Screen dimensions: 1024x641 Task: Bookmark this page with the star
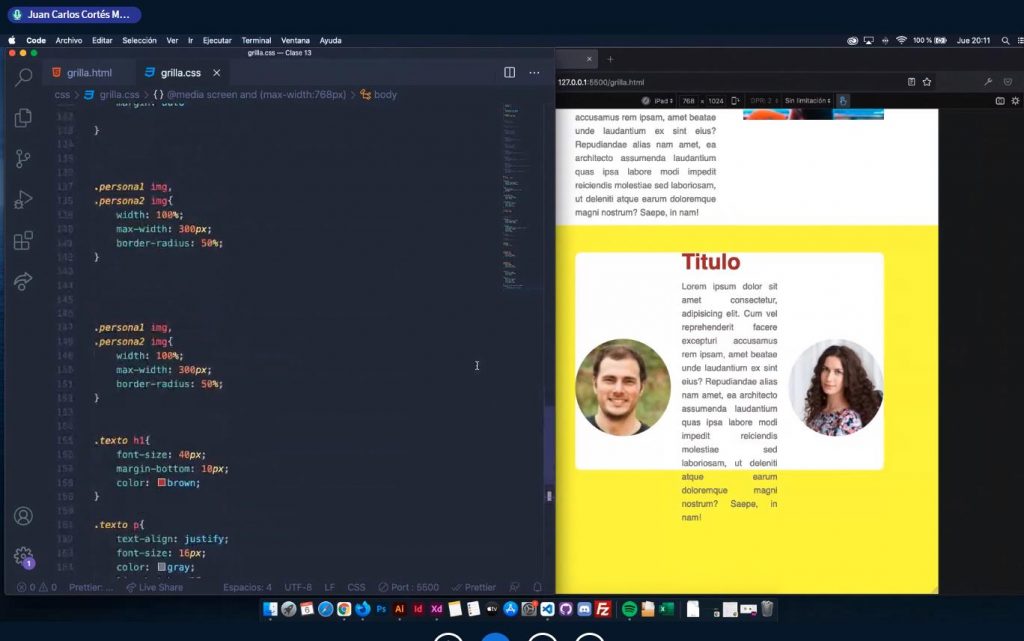point(927,82)
